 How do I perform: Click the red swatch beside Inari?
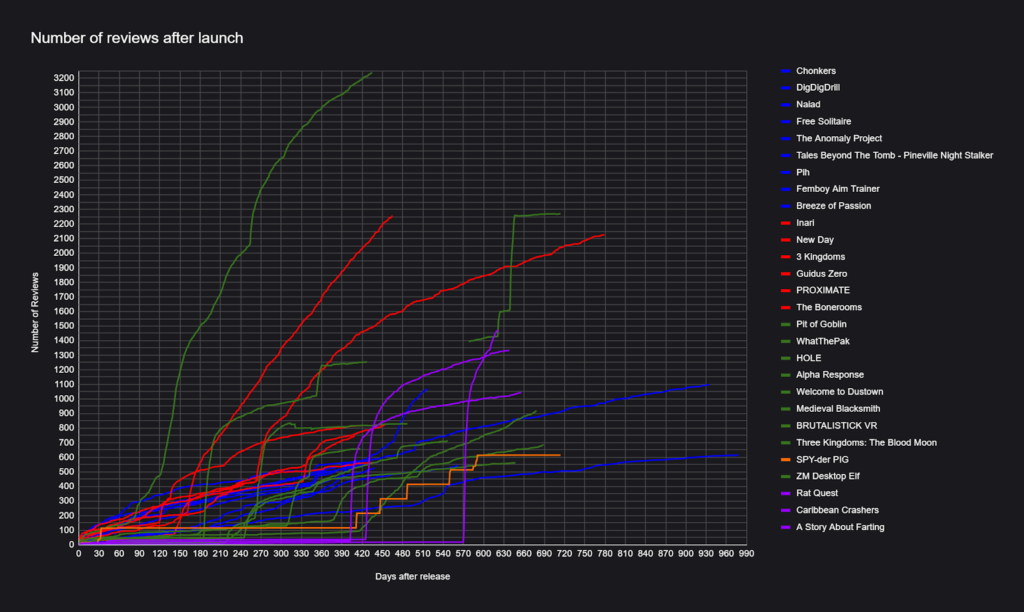[x=786, y=223]
